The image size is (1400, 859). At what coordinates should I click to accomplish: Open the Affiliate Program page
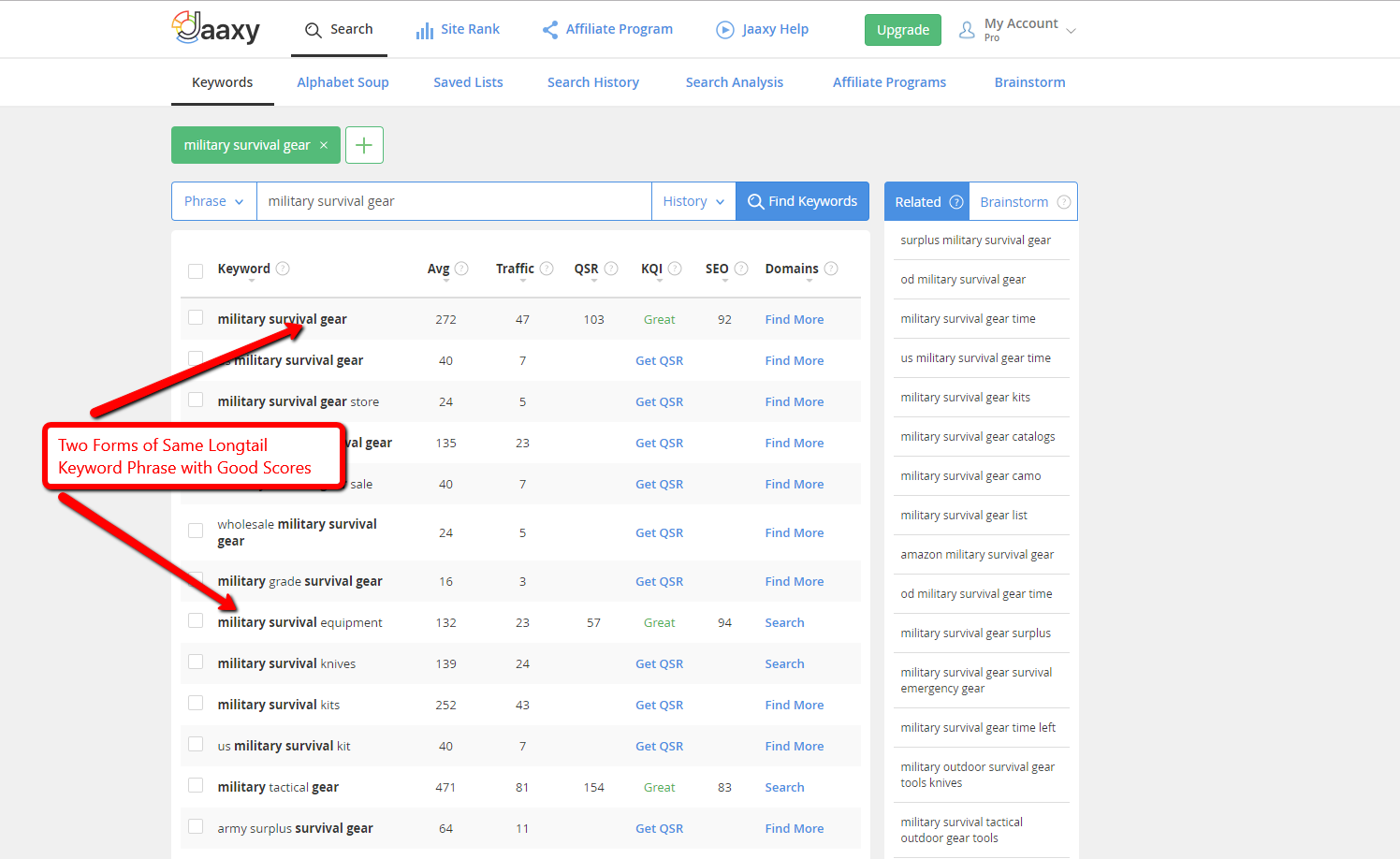(x=607, y=29)
